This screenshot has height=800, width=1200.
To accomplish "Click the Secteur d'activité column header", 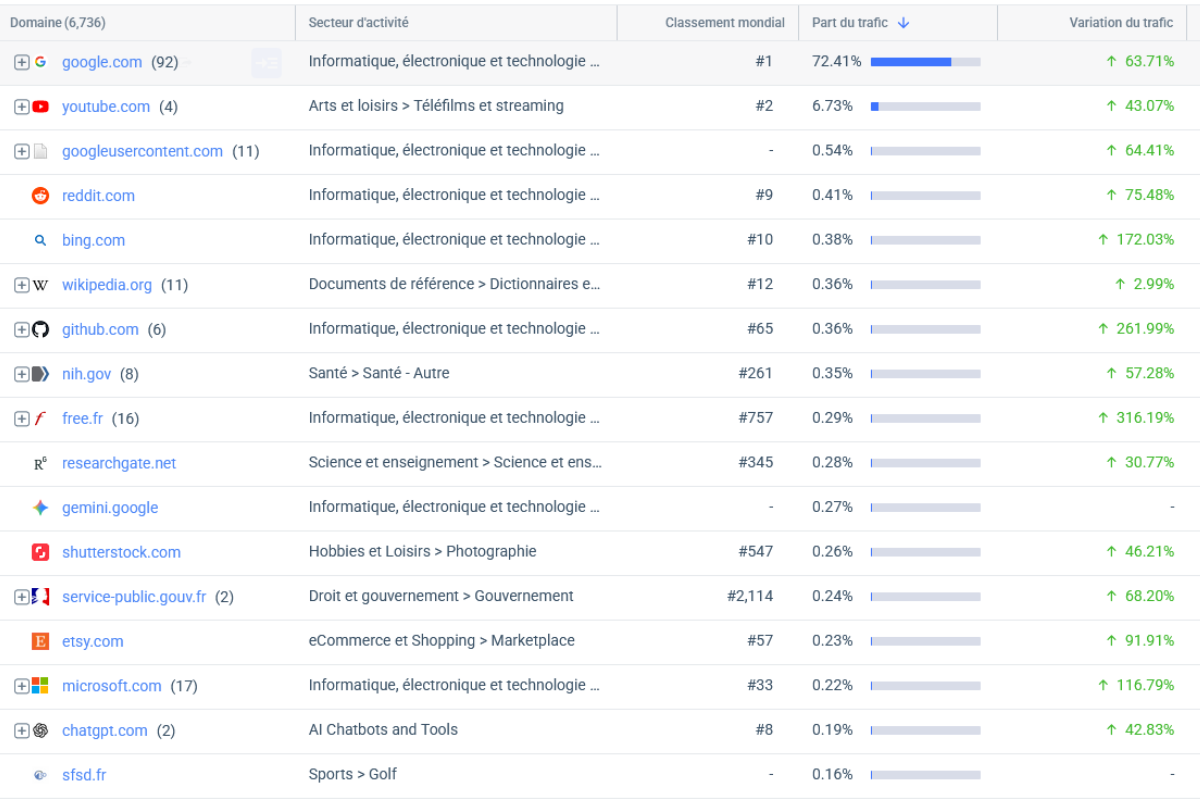I will click(x=358, y=23).
